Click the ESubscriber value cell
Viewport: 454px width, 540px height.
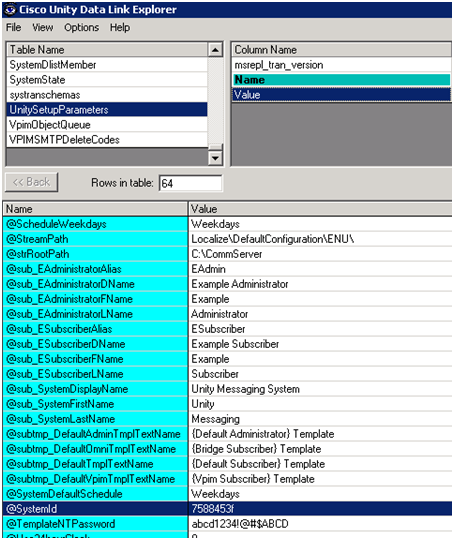(x=320, y=329)
